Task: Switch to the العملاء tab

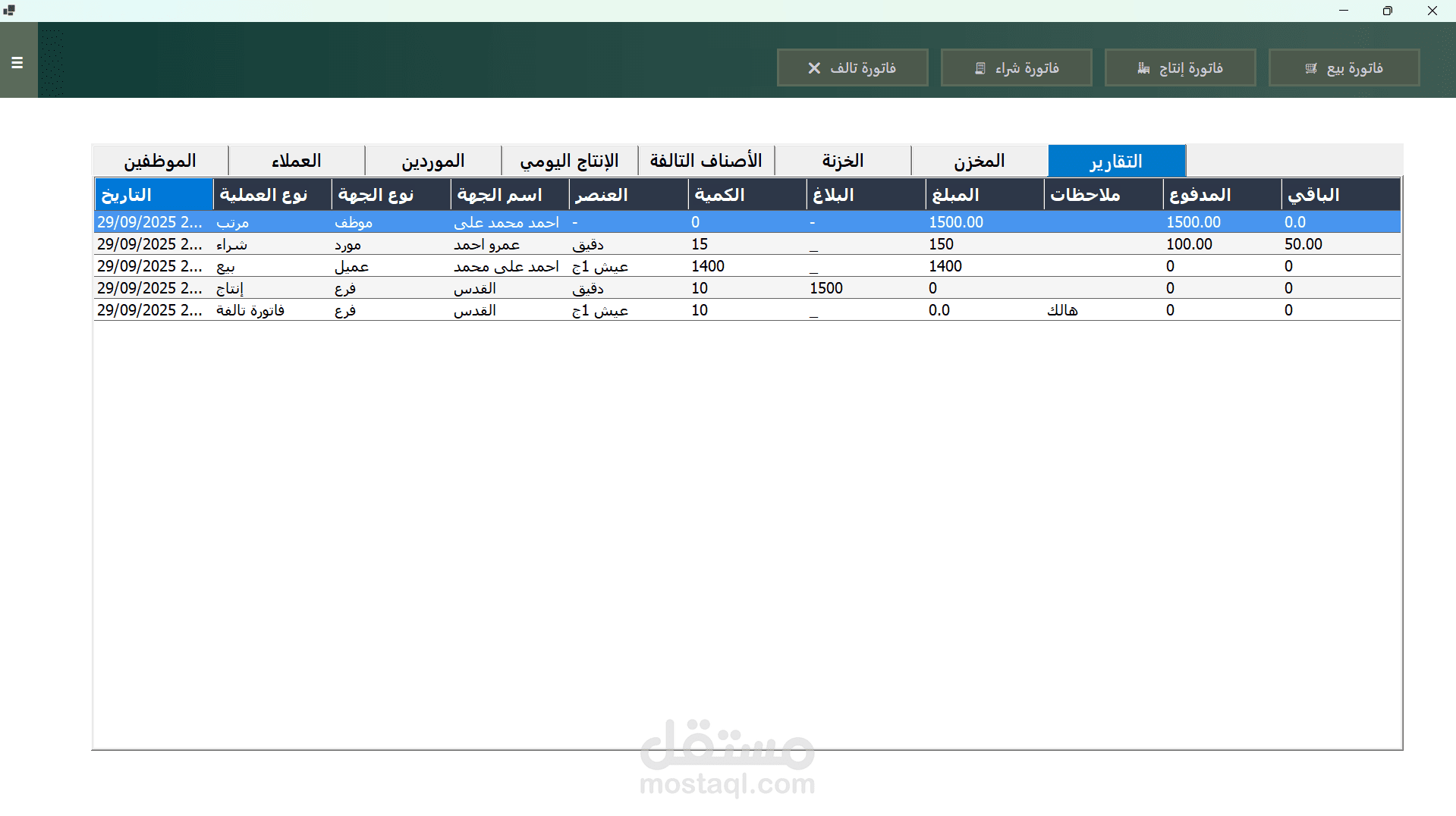Action: (297, 161)
